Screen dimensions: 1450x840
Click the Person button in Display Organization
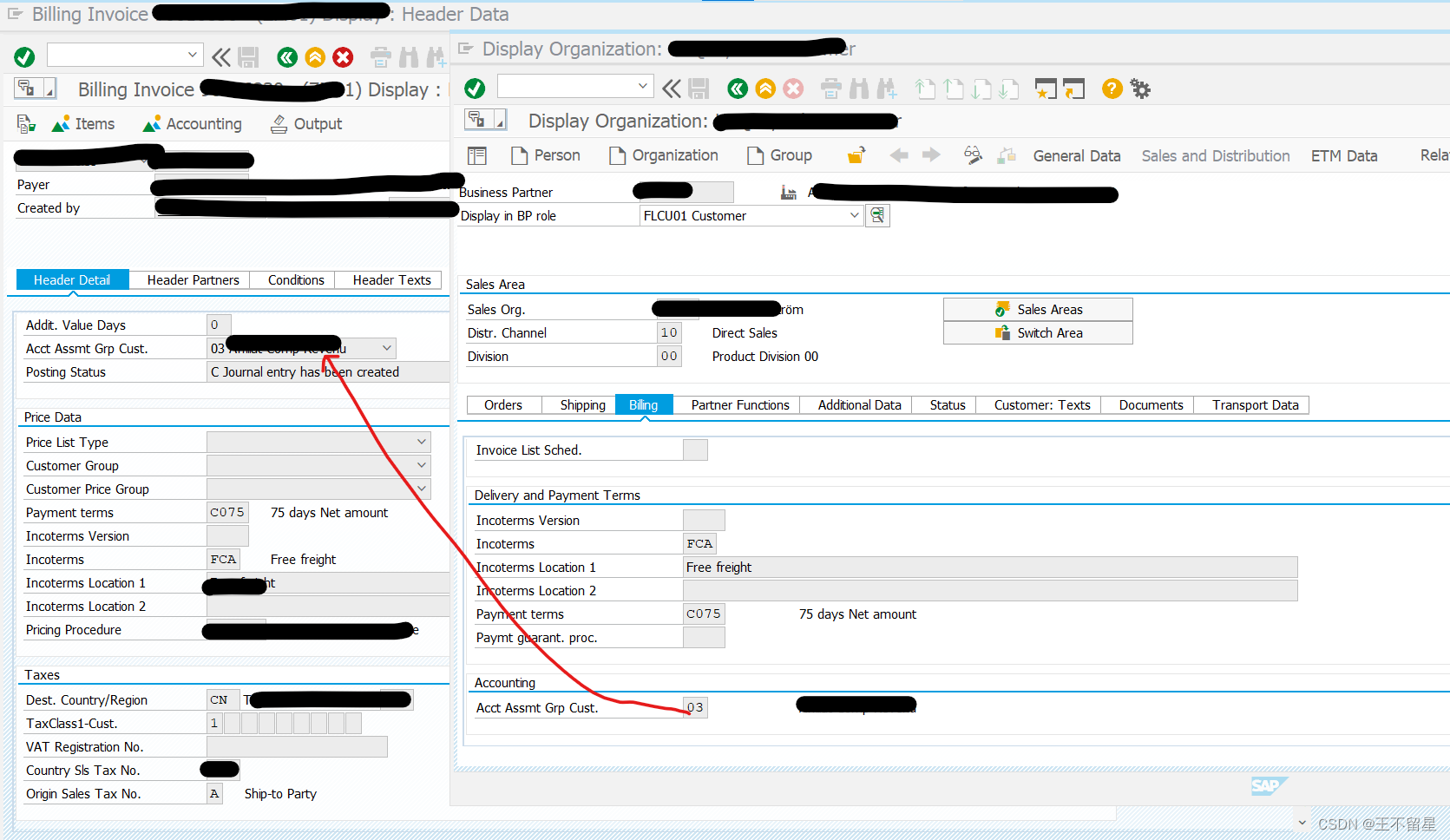pos(546,155)
